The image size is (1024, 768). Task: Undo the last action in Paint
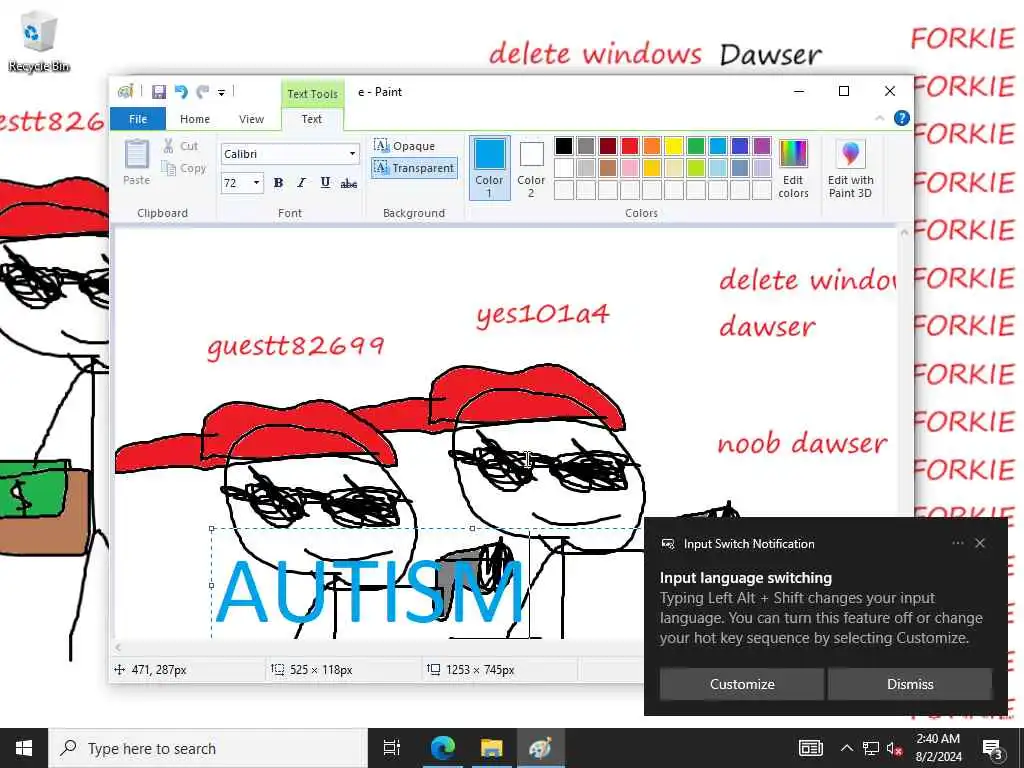point(181,91)
